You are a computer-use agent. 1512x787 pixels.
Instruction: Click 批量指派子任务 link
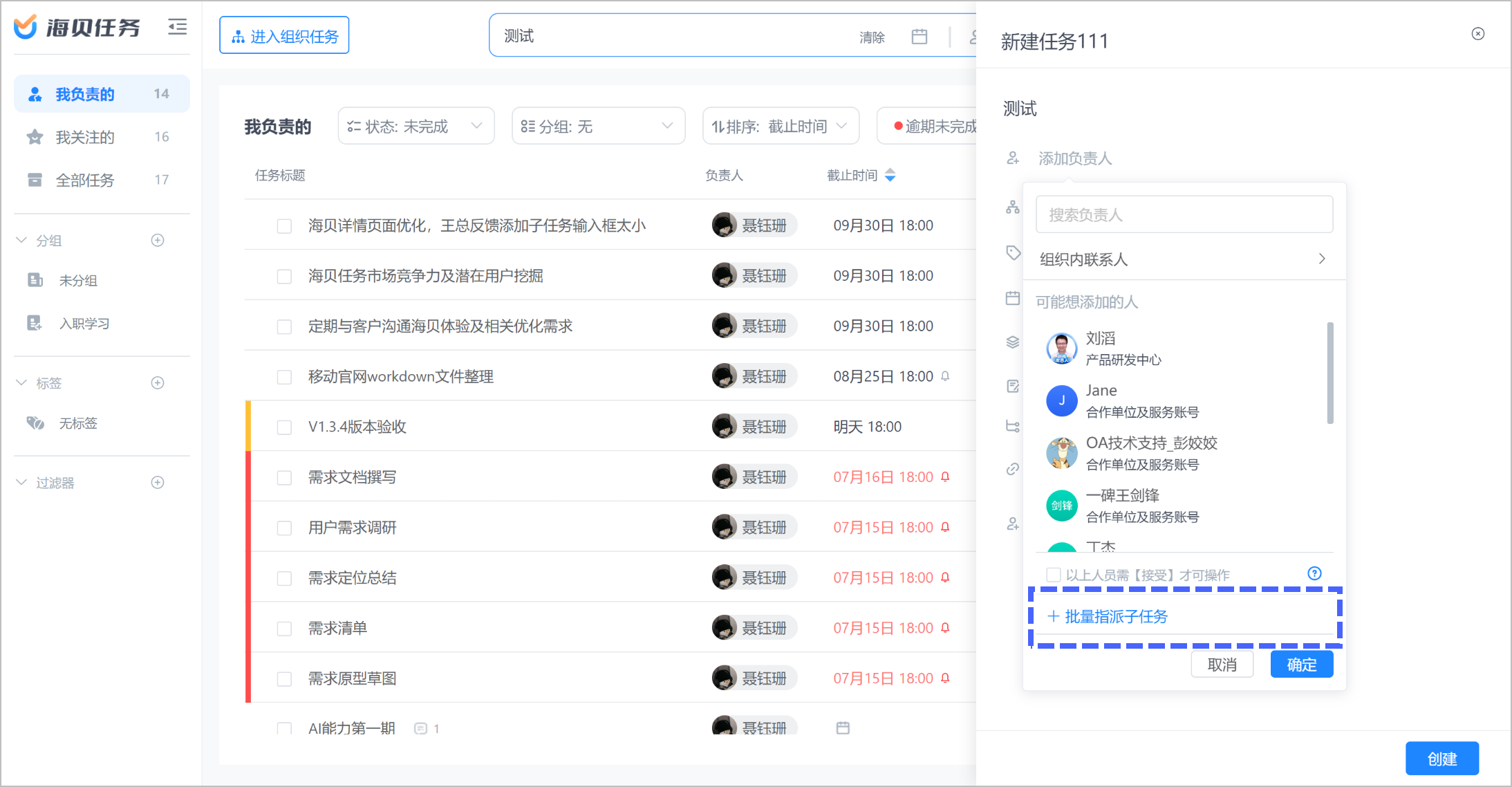(x=1108, y=616)
